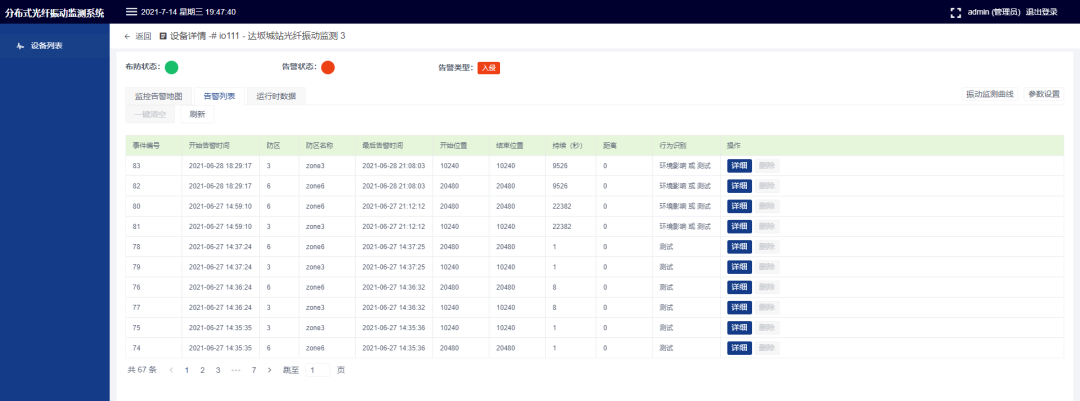Click start time 2021-06-27 14:36:24 of event 77
This screenshot has width=1080, height=401.
(220, 307)
